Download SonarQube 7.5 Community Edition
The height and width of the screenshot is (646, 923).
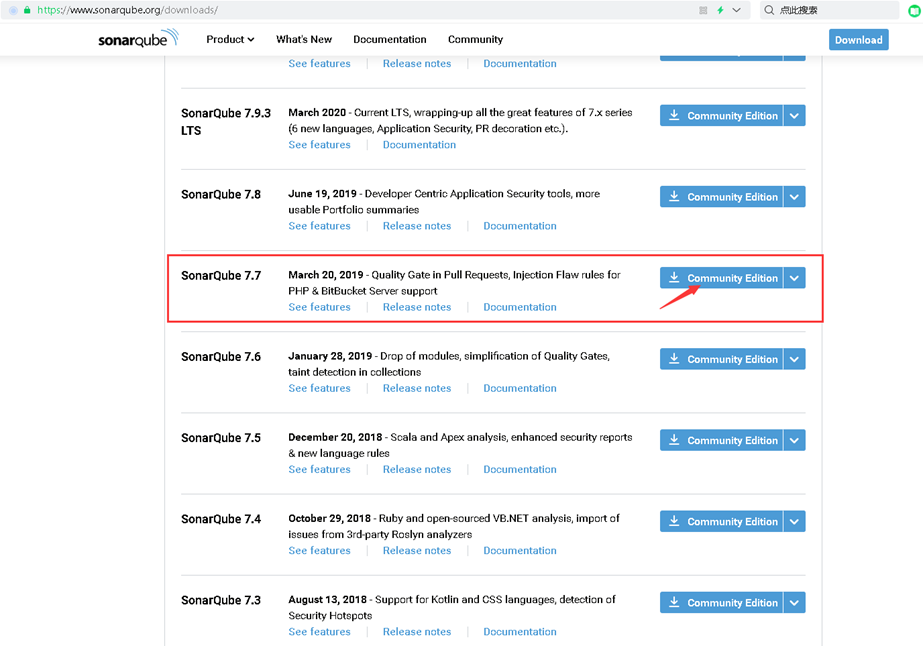point(722,441)
